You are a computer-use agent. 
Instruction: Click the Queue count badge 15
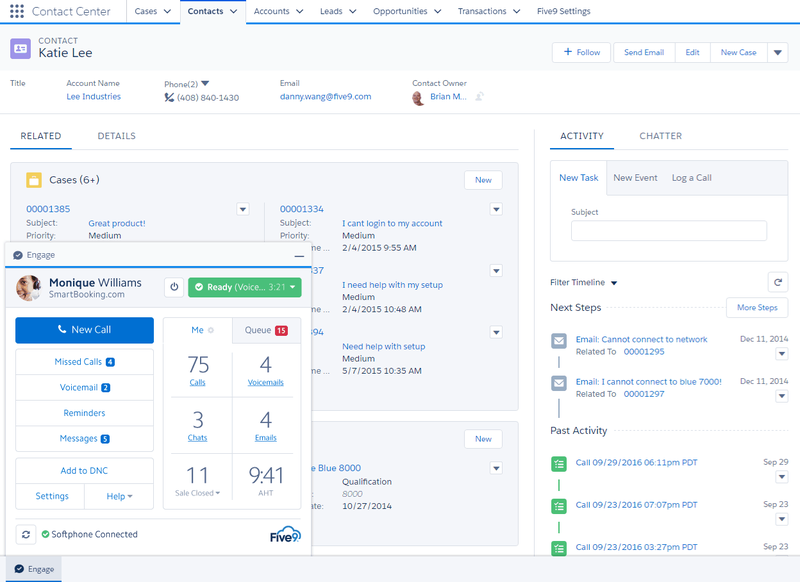click(x=281, y=331)
